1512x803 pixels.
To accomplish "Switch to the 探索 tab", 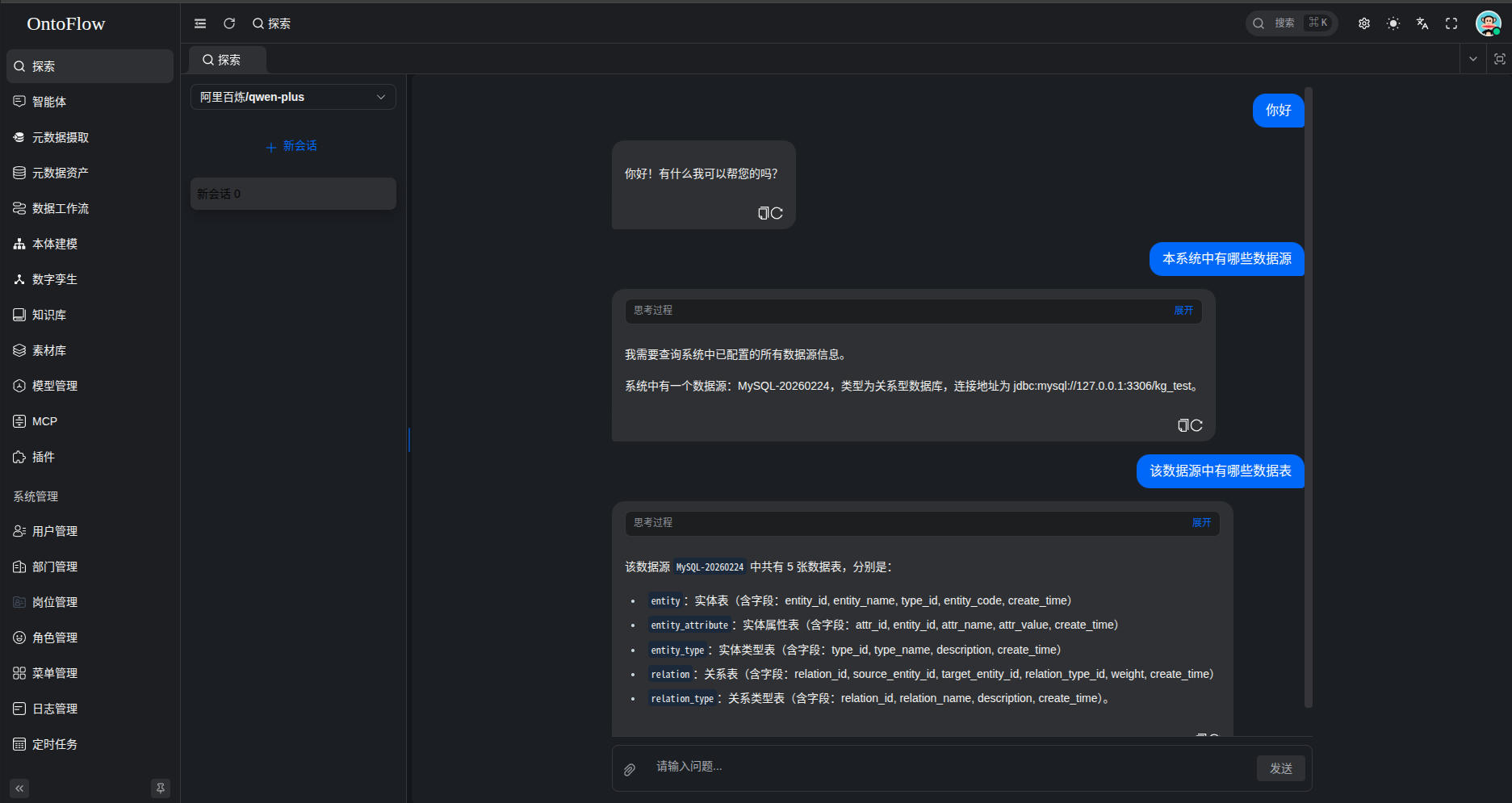I will (x=227, y=59).
